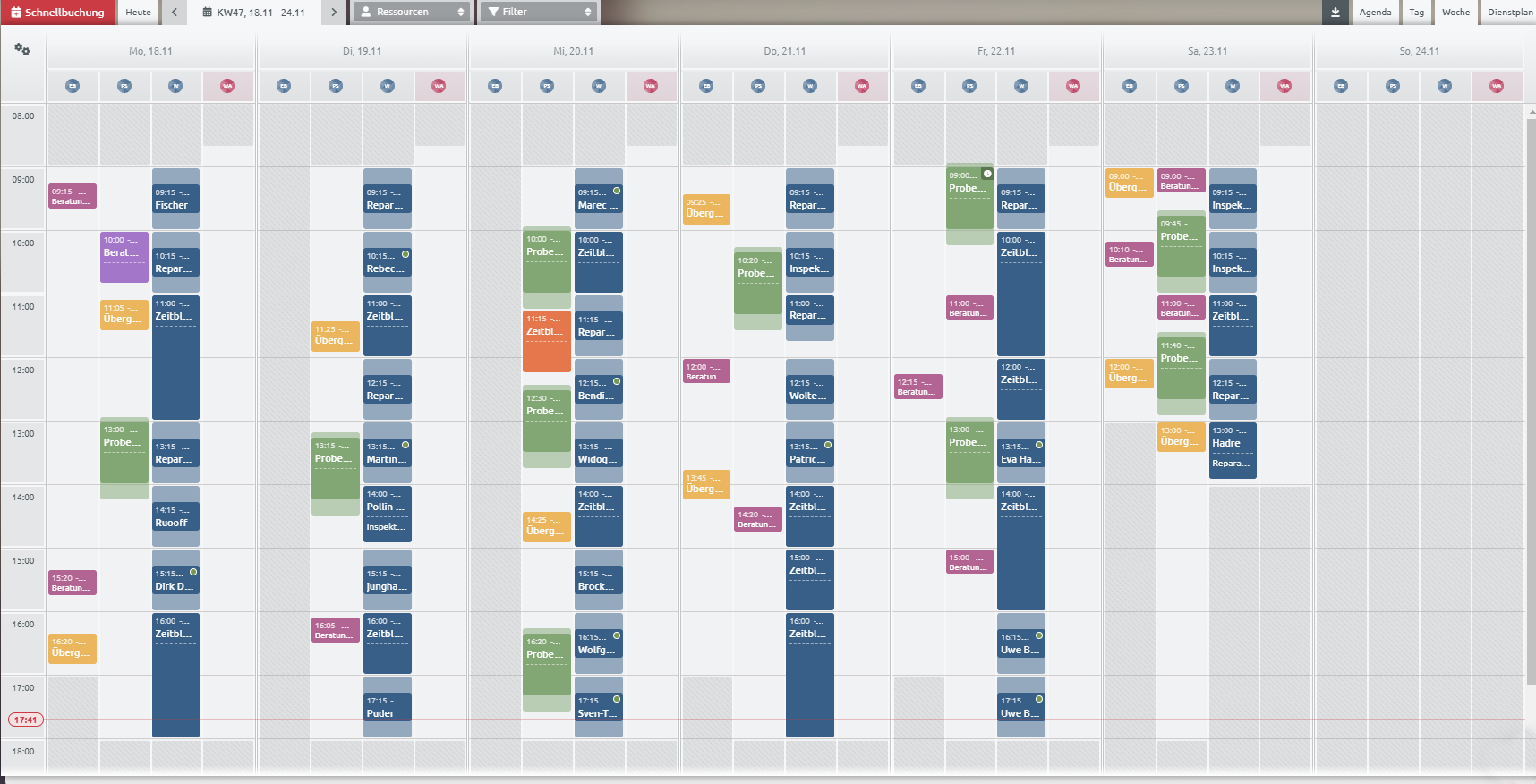Screen dimensions: 1536x784
Task: Jump to today with Heute button
Action: click(138, 12)
